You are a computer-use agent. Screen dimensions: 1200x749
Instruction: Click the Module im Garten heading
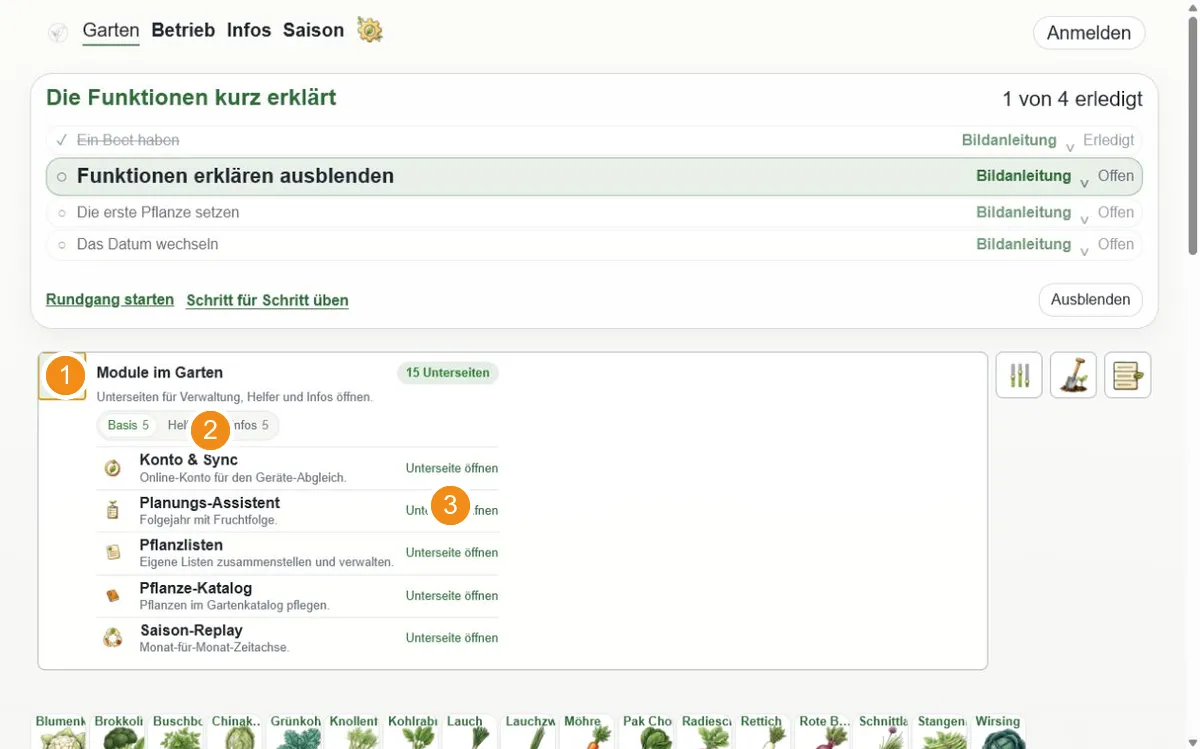[159, 373]
